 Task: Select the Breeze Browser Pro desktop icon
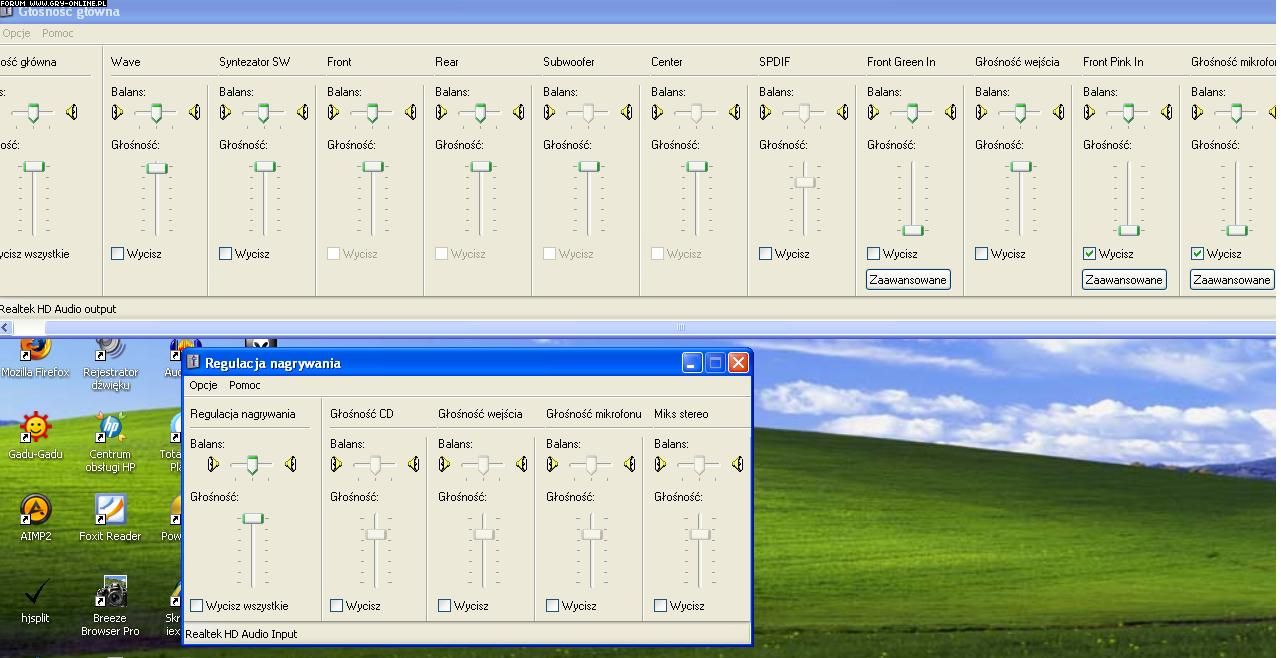[110, 606]
